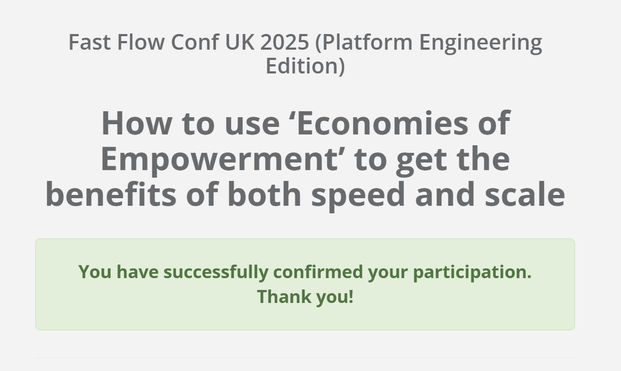
Task: Click 'benefits of both' in the headline
Action: point(173,194)
